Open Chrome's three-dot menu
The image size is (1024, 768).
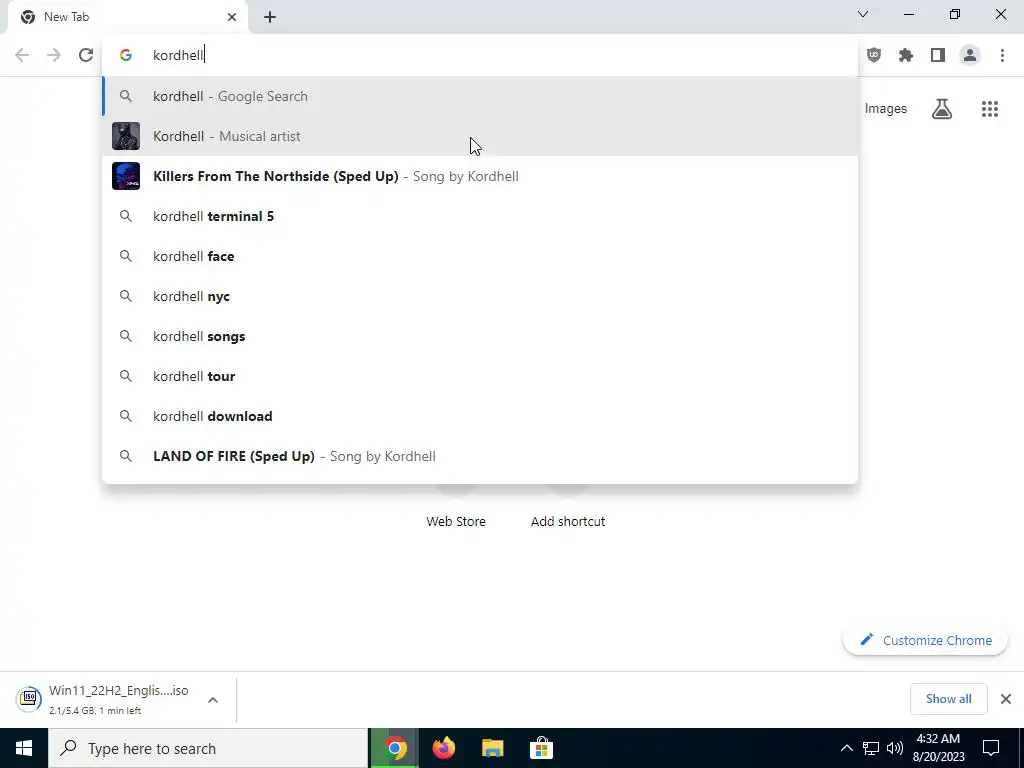tap(1002, 55)
